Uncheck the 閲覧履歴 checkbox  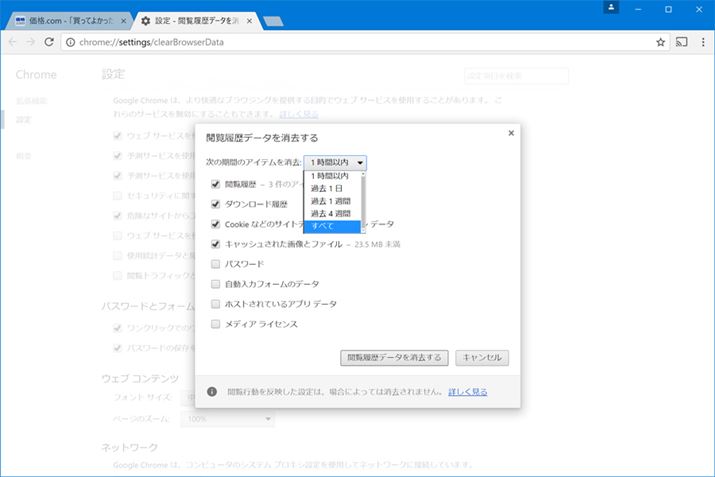(216, 184)
